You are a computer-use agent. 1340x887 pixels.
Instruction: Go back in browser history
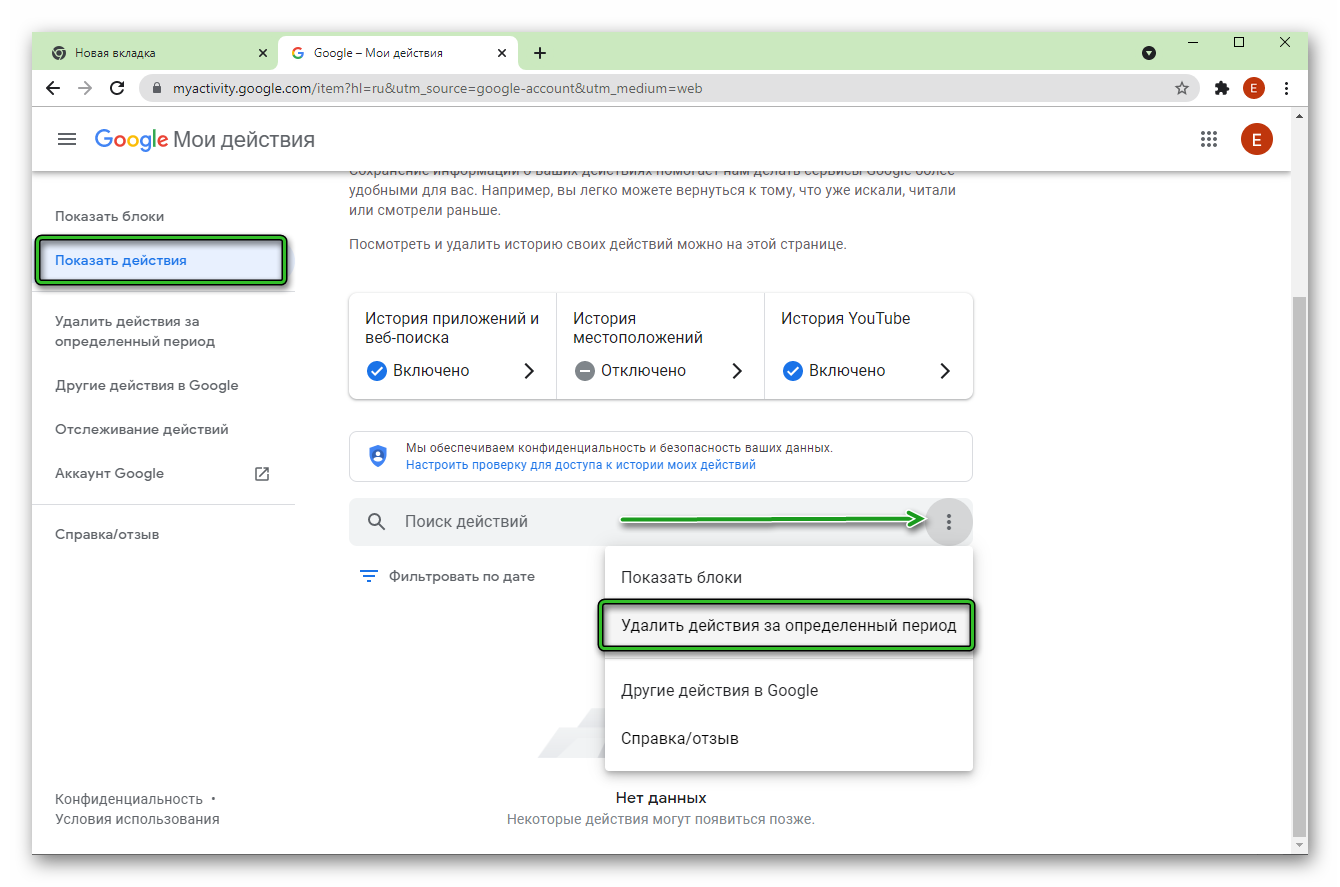point(53,88)
